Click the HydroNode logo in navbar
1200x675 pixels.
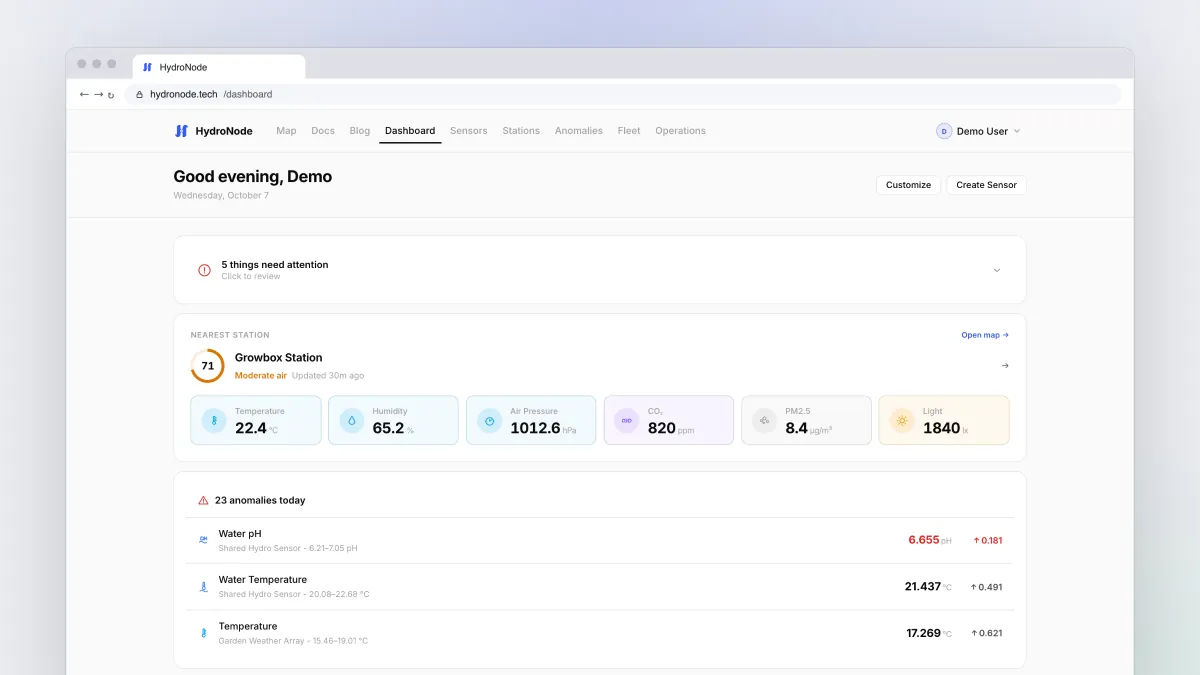[213, 131]
